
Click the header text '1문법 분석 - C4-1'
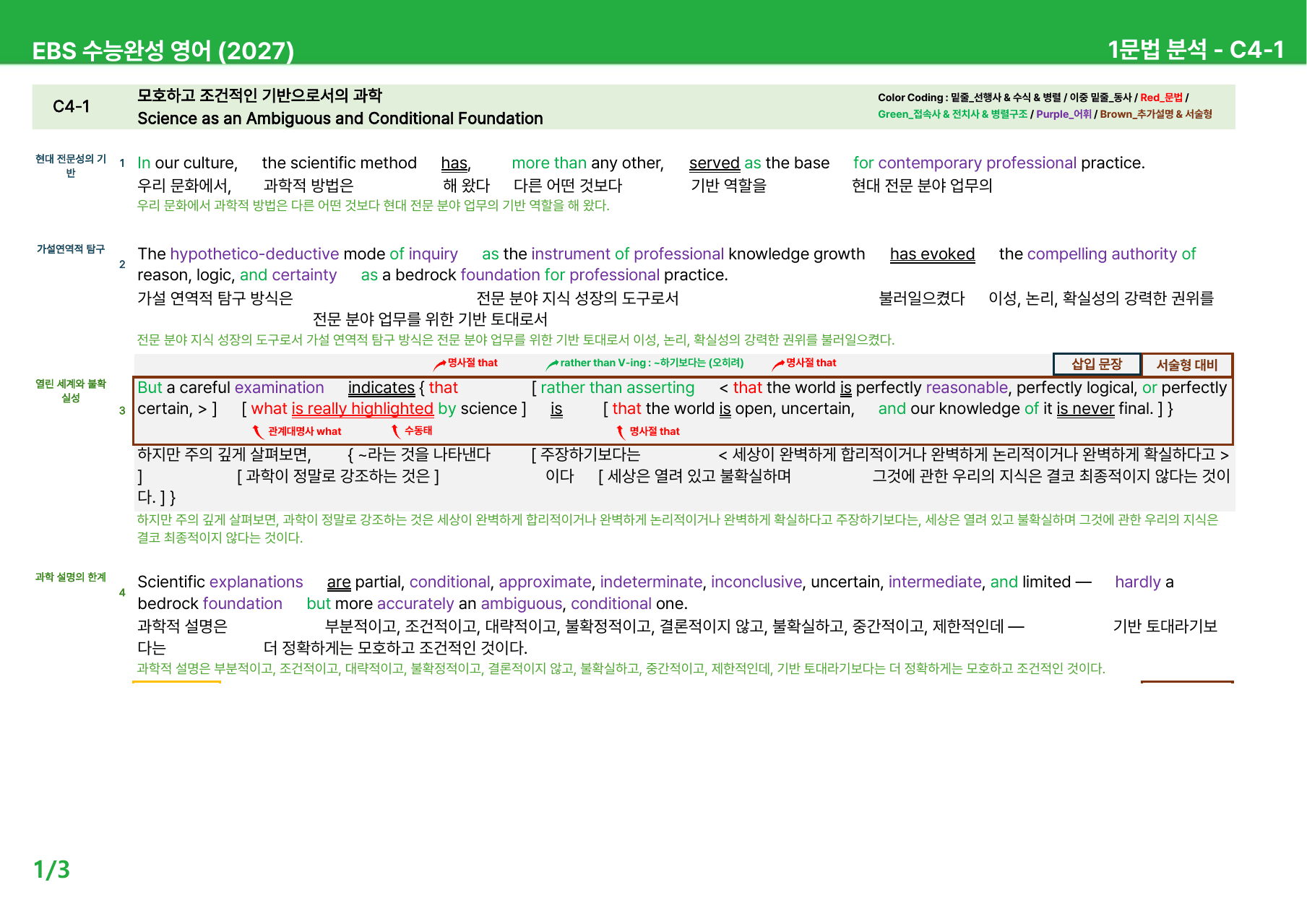(x=1196, y=49)
